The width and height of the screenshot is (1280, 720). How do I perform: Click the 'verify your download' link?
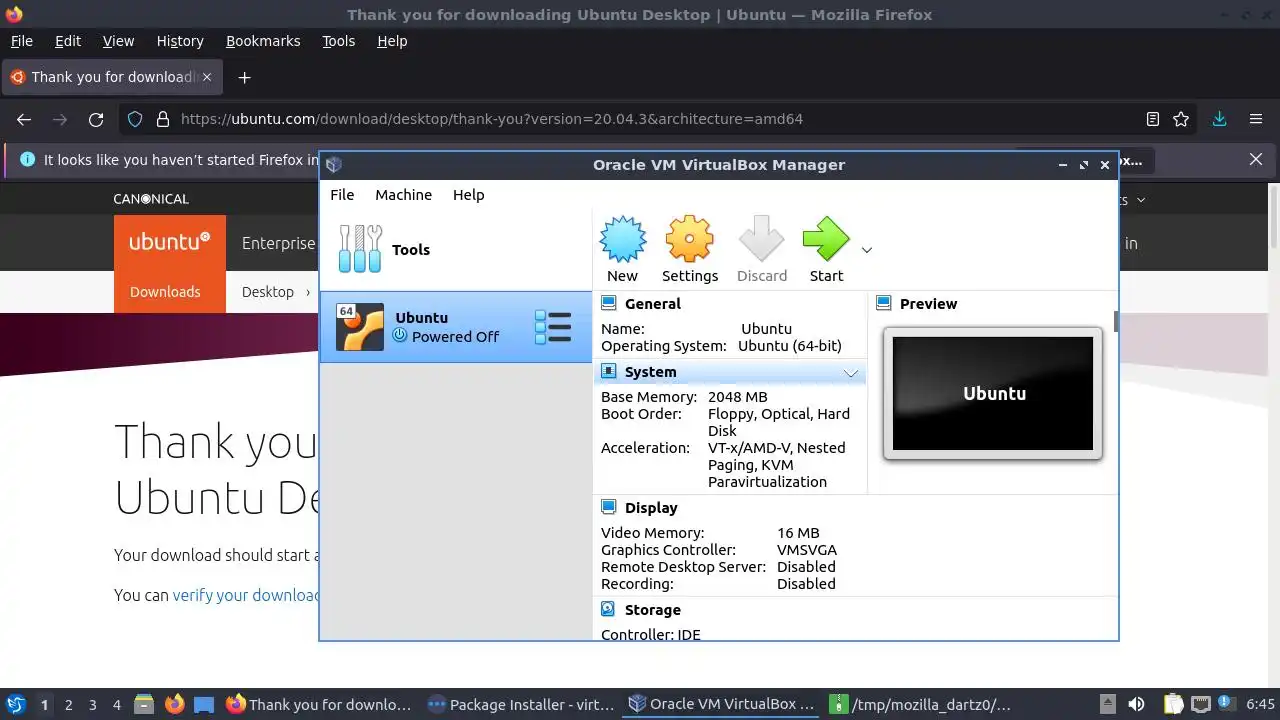click(x=246, y=595)
